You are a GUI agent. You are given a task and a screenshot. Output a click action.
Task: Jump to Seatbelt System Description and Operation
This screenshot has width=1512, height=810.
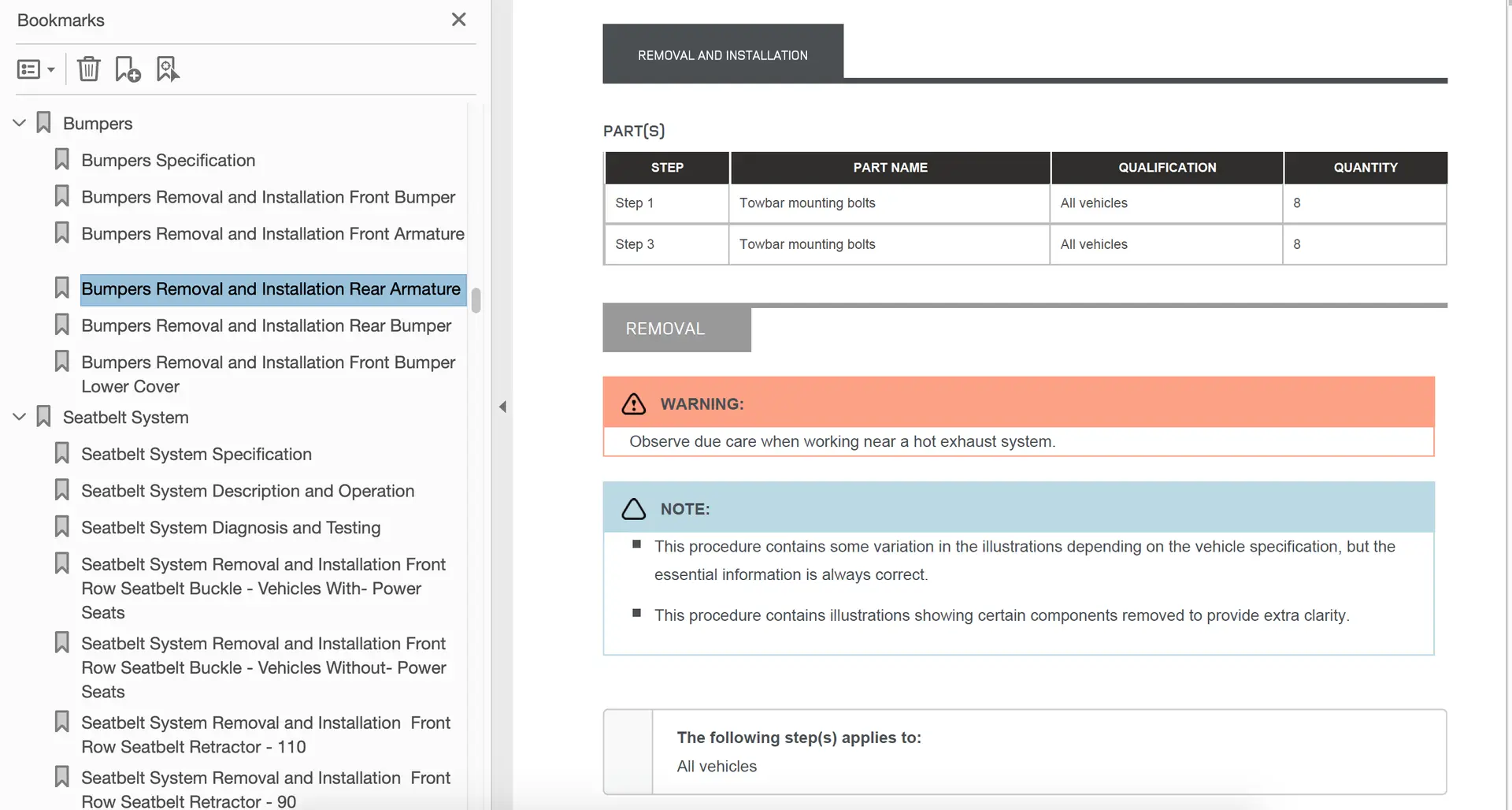[247, 491]
